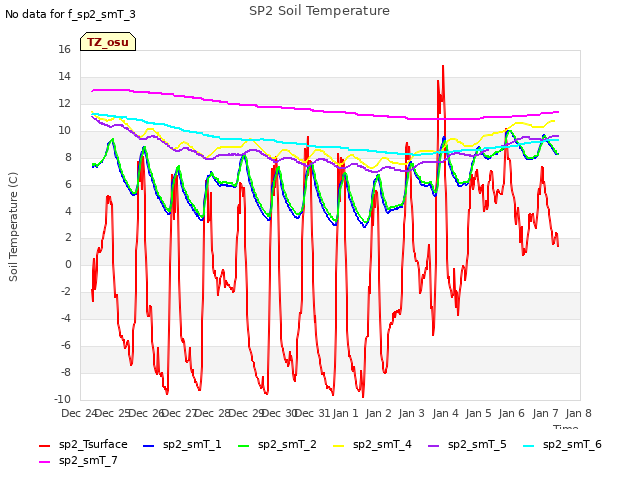Click the 0 y-axis tick label
Viewport: 640px width, 480px height.
click(x=68, y=264)
